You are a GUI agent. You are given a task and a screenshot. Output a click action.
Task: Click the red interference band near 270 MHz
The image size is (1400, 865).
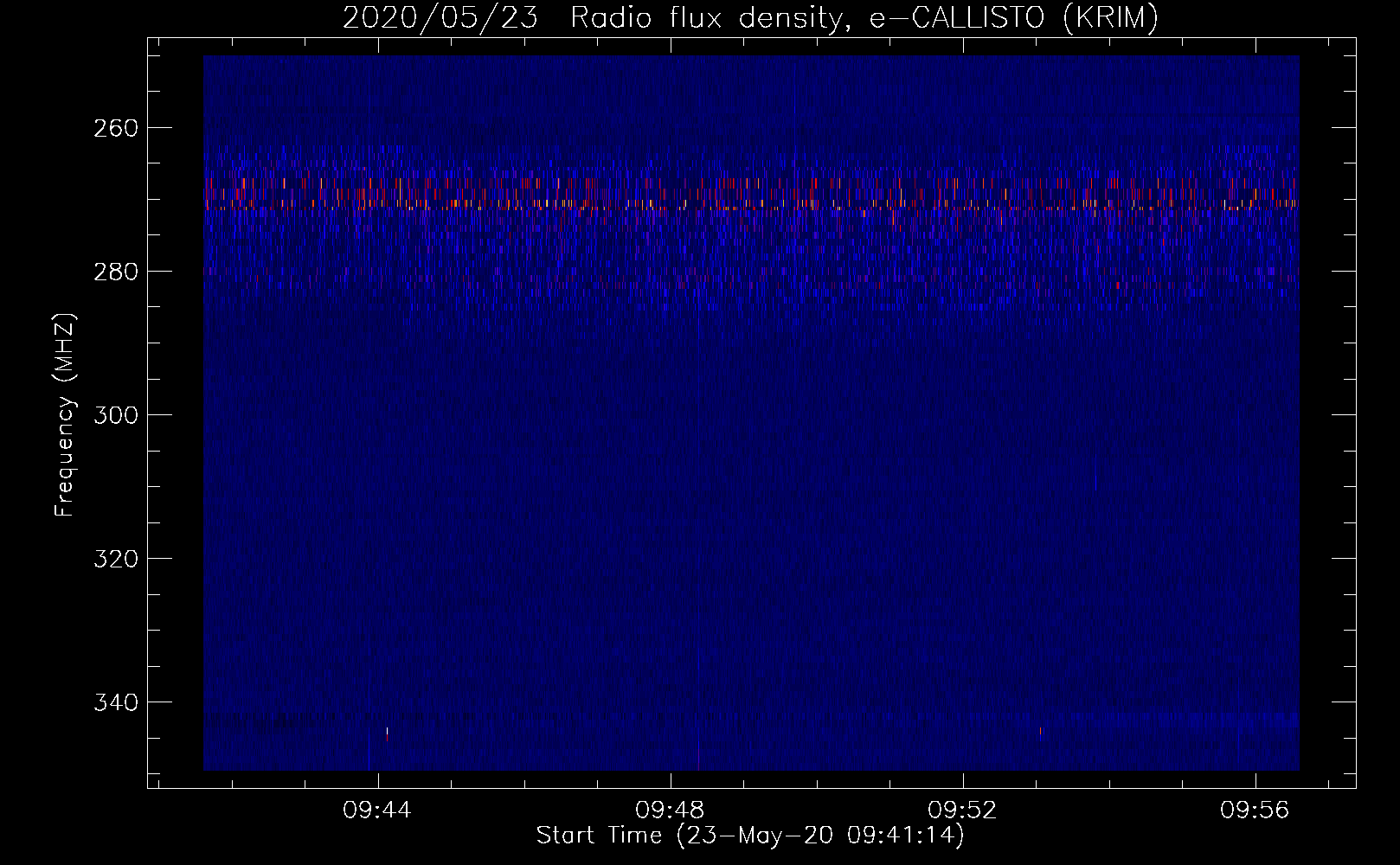751,193
